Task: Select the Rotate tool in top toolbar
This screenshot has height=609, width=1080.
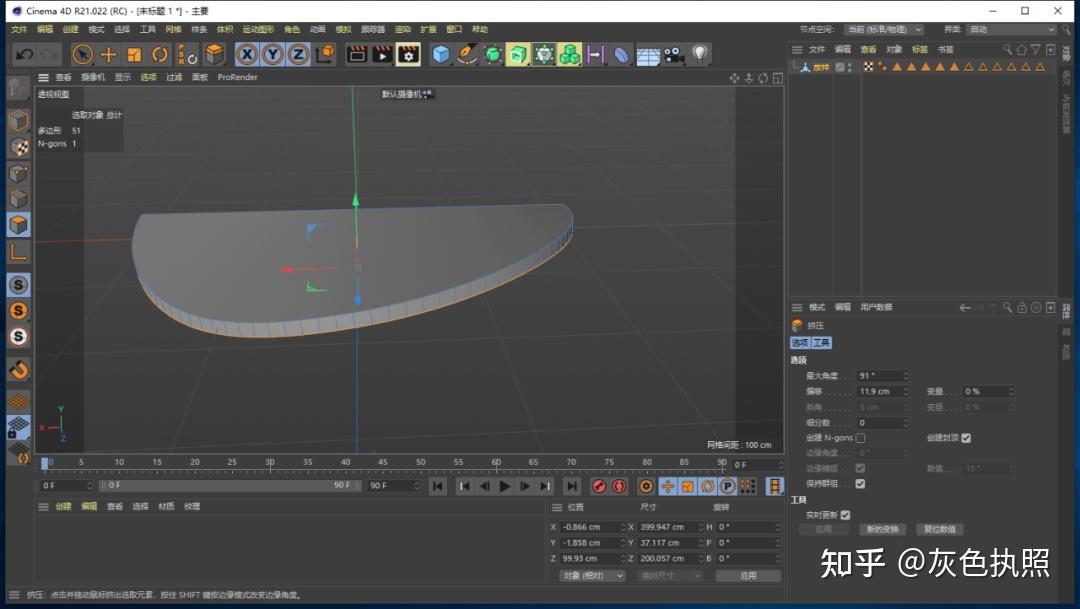Action: point(160,54)
